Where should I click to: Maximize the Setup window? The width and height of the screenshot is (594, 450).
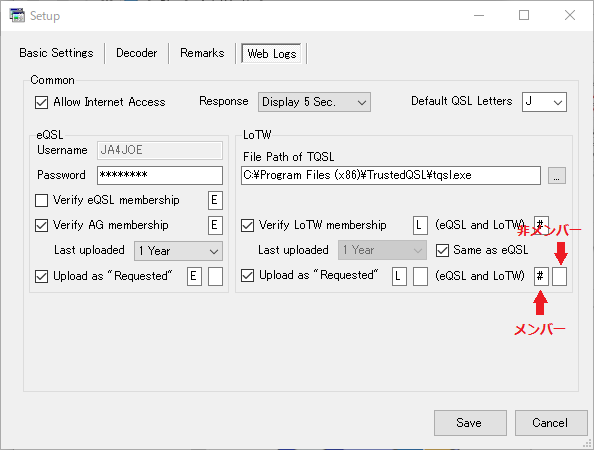click(x=524, y=16)
